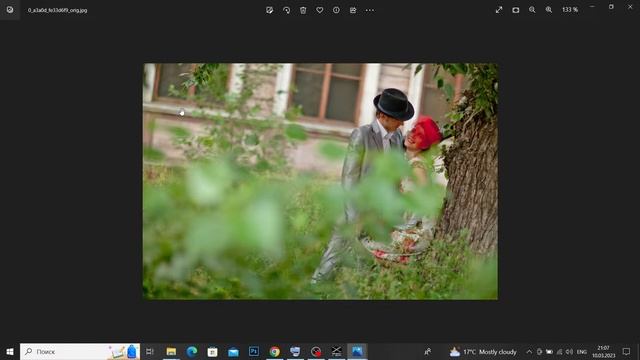Switch to Photos app taskbar icon
Image resolution: width=640 pixels, height=360 pixels.
tap(357, 351)
